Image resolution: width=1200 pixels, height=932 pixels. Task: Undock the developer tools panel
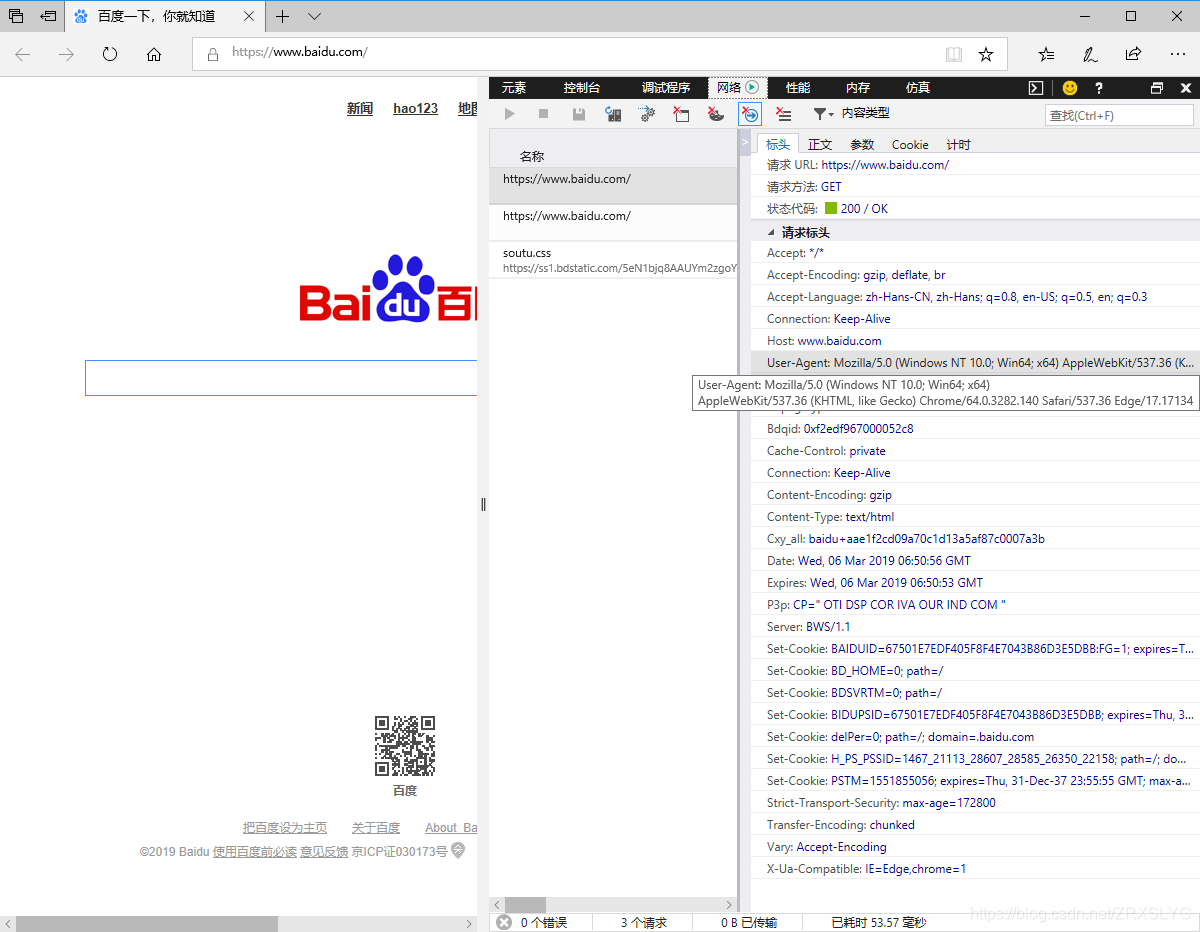pyautogui.click(x=1157, y=88)
